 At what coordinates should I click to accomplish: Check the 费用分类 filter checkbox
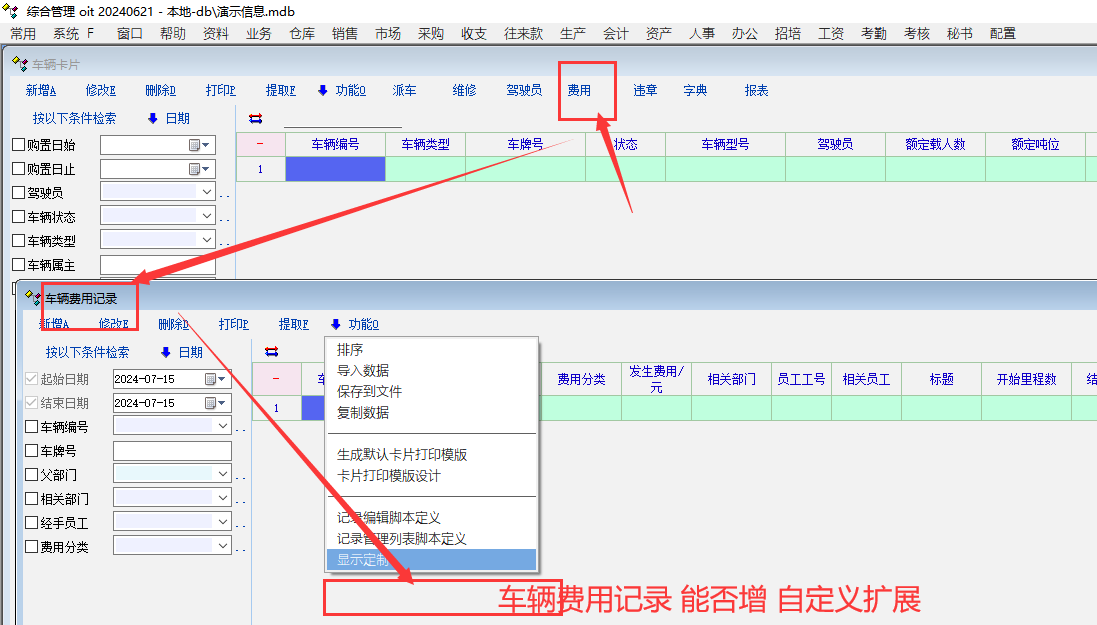point(31,547)
